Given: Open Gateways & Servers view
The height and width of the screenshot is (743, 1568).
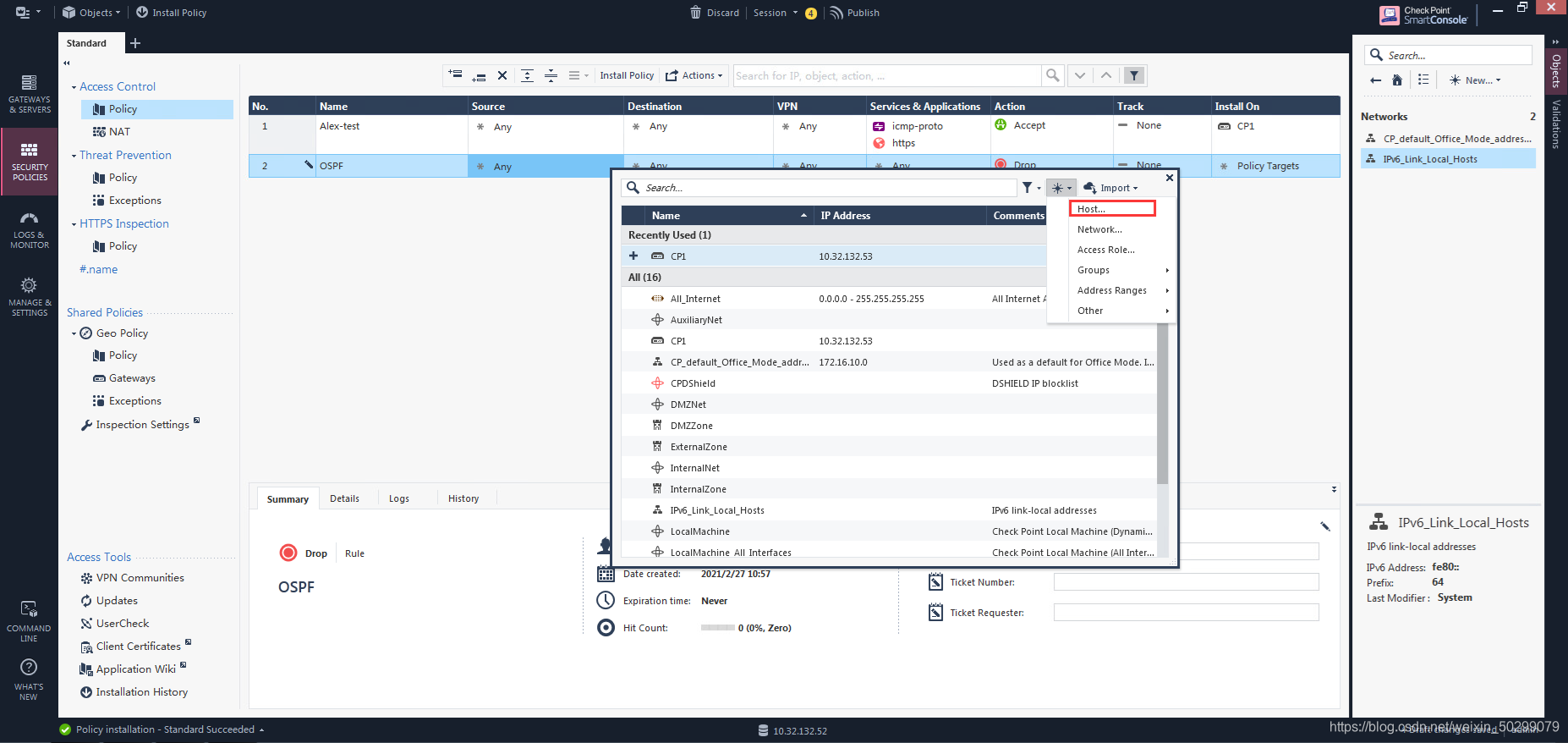Looking at the screenshot, I should tap(29, 94).
